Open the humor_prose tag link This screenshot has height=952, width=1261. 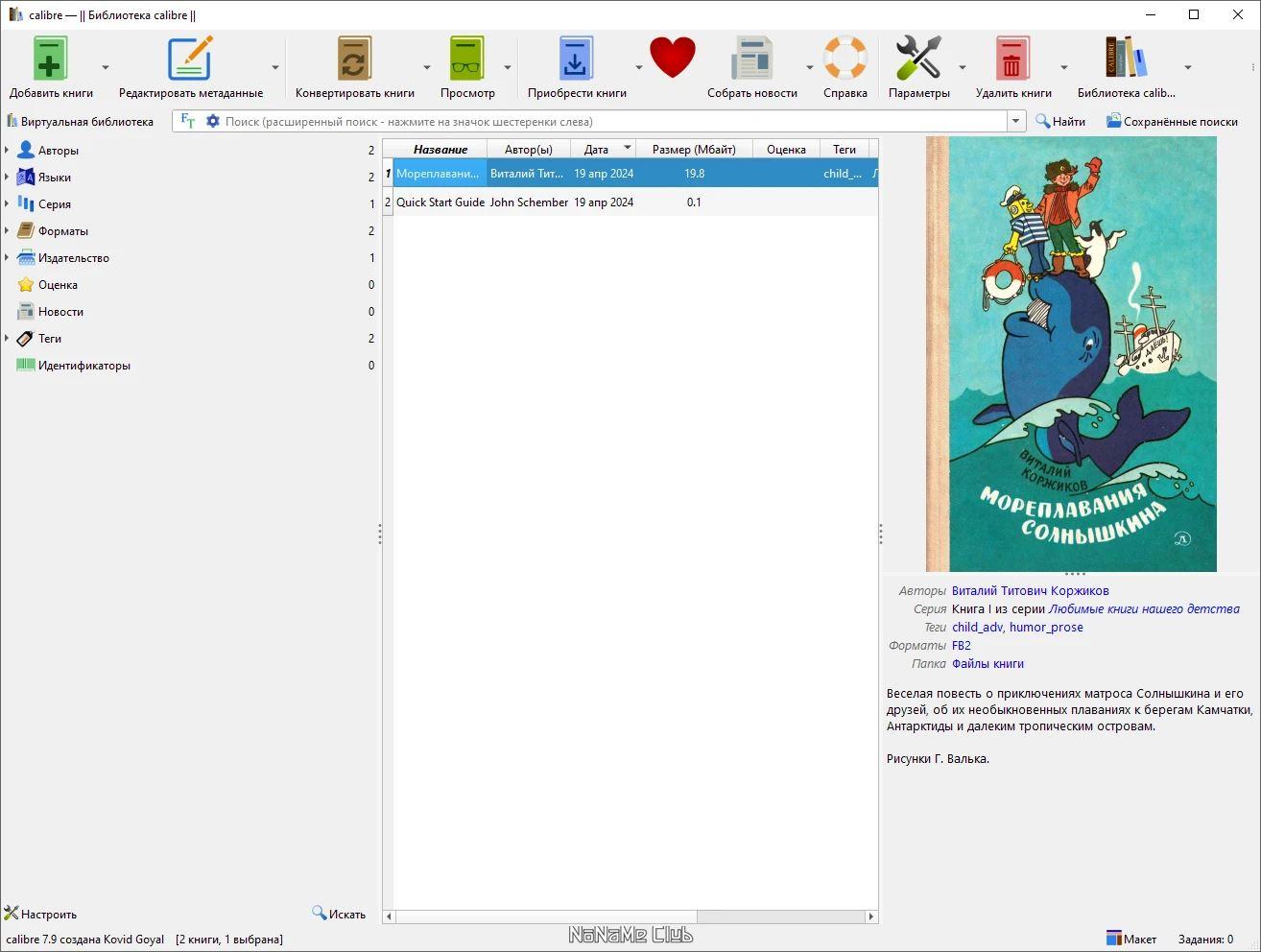point(1046,627)
